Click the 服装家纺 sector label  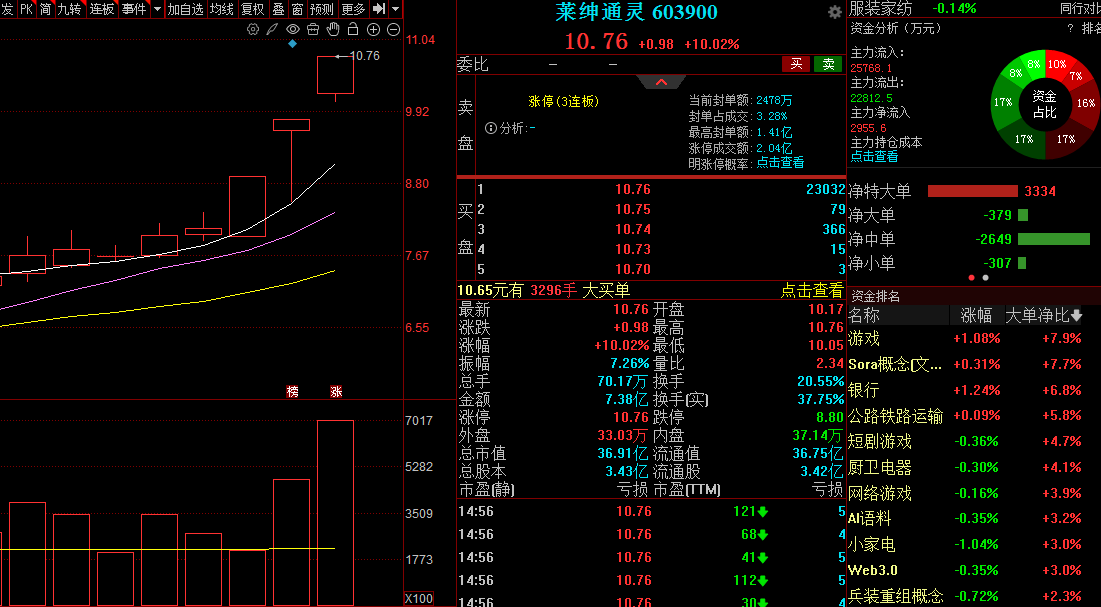click(881, 8)
